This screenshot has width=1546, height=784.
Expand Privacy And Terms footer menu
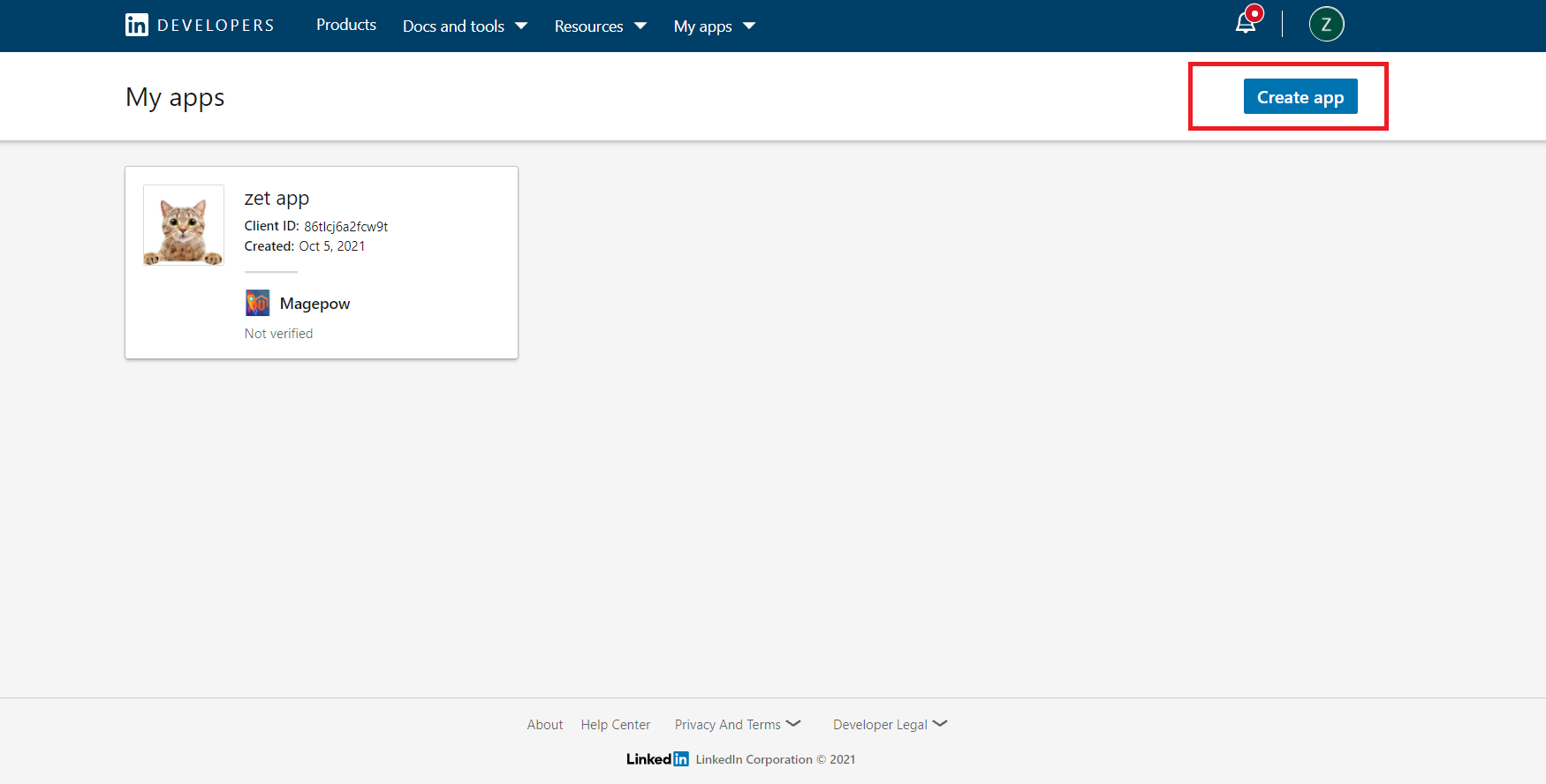coord(737,725)
